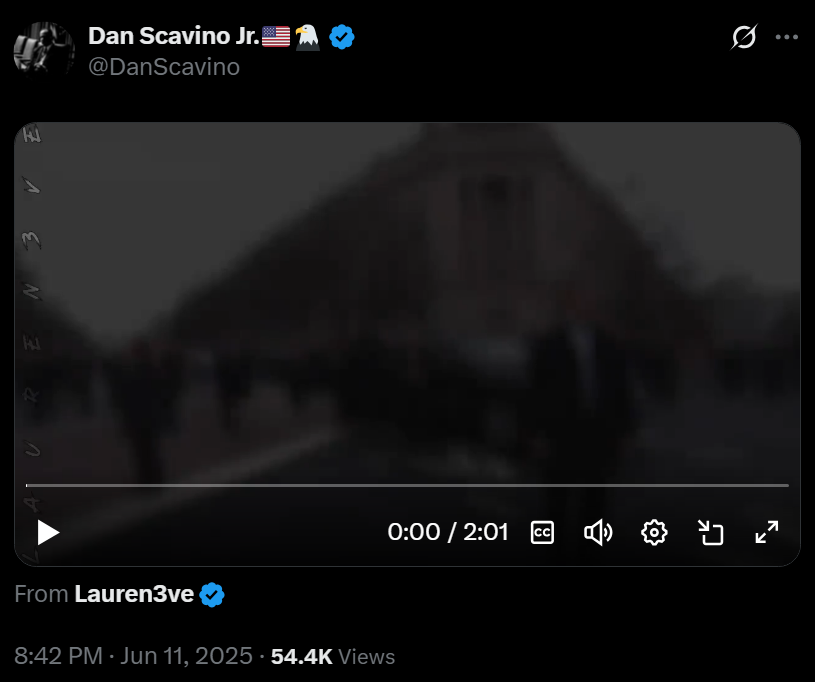Viewport: 815px width, 682px height.
Task: Open video playback settings gear
Action: 654,533
